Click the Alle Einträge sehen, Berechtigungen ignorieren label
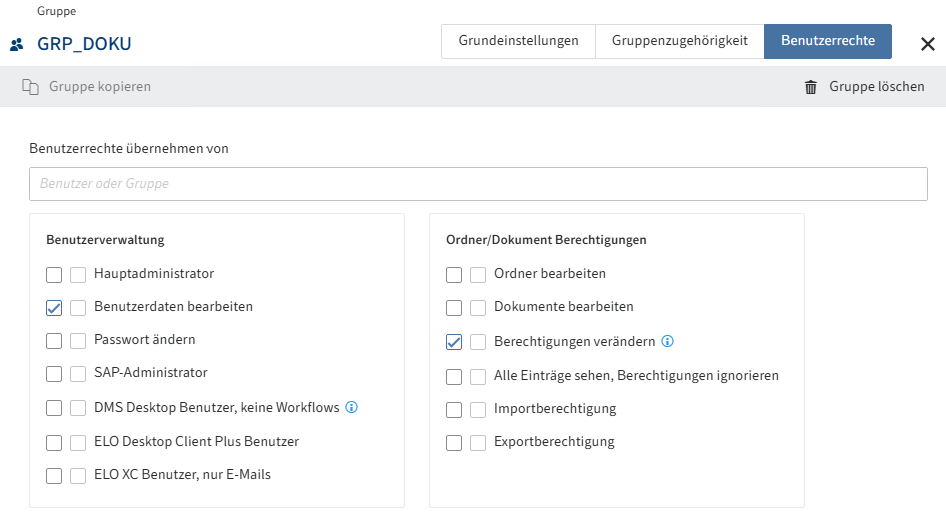Screen dimensions: 946x523 (636, 376)
